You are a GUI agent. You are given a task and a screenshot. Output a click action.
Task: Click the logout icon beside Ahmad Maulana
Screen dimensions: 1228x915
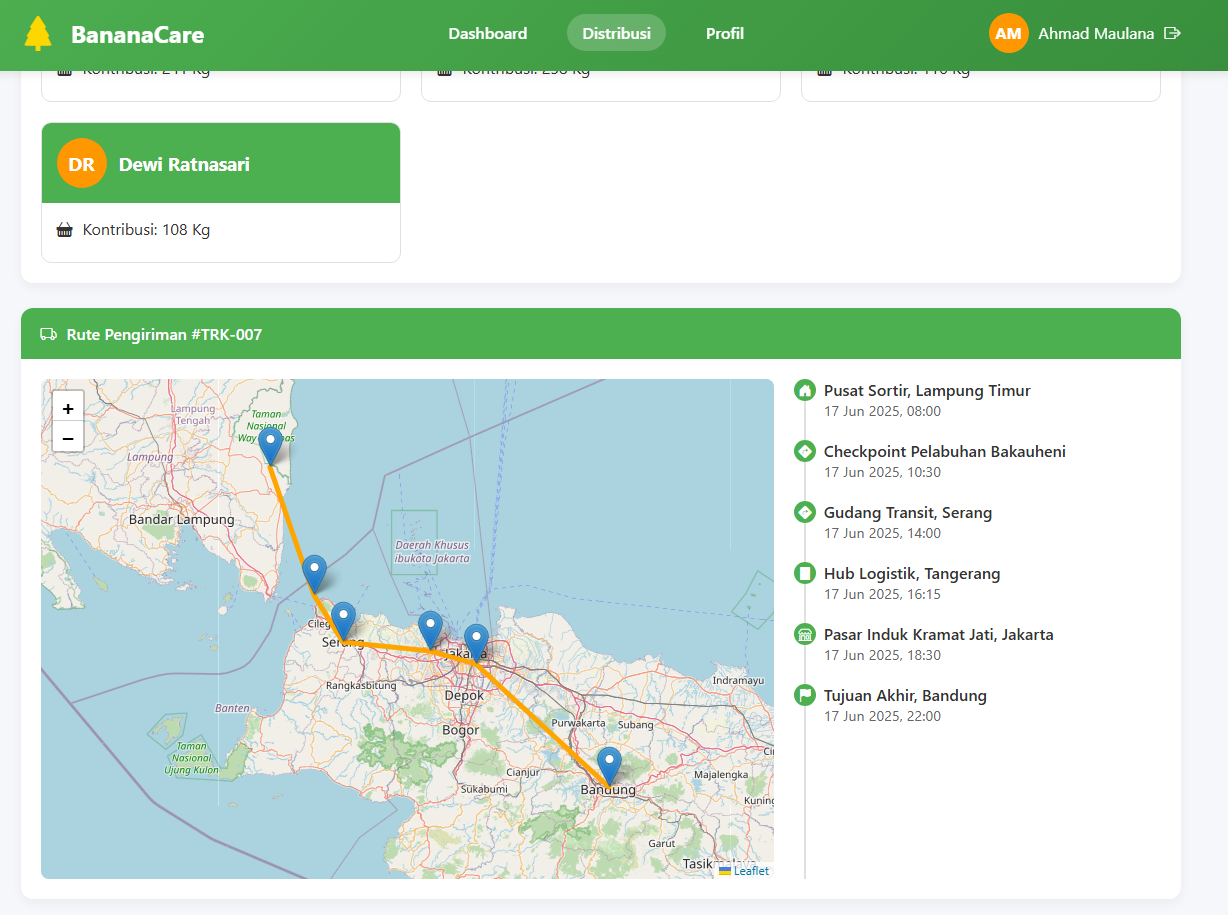[x=1173, y=33]
